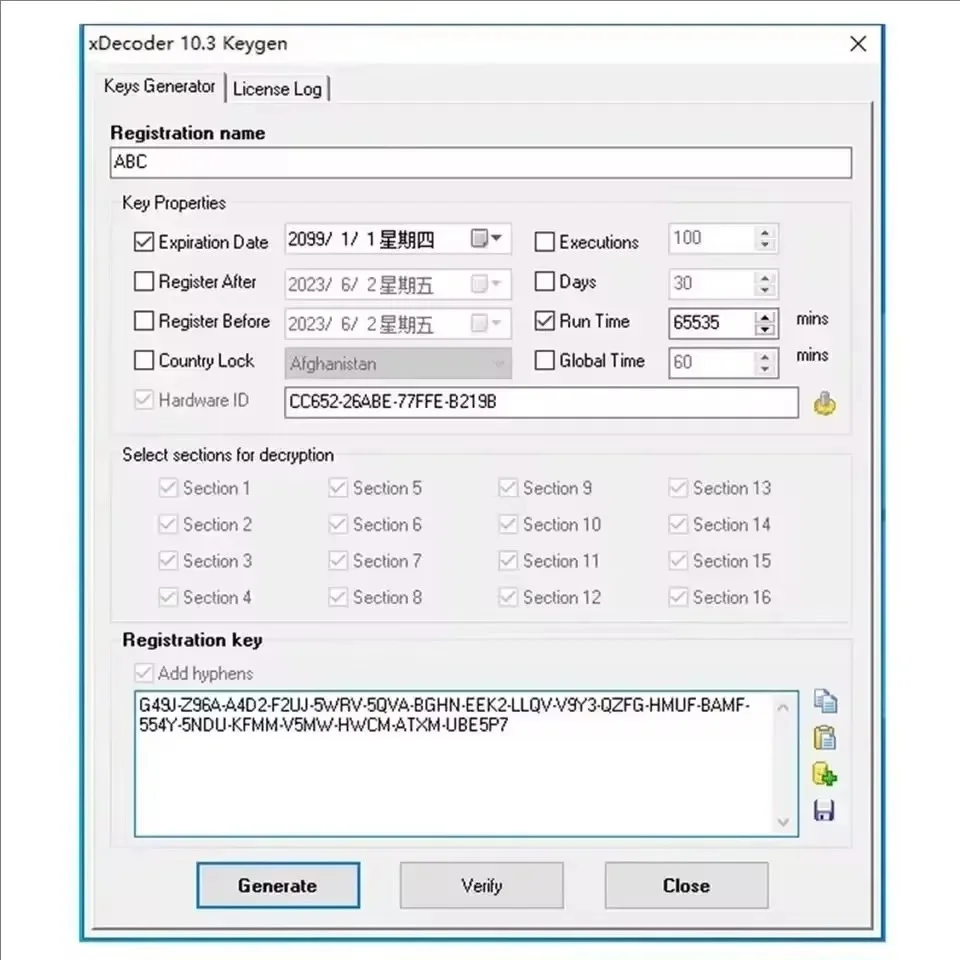Image resolution: width=960 pixels, height=960 pixels.
Task: Click the Section 10 checkbox
Action: click(x=508, y=524)
